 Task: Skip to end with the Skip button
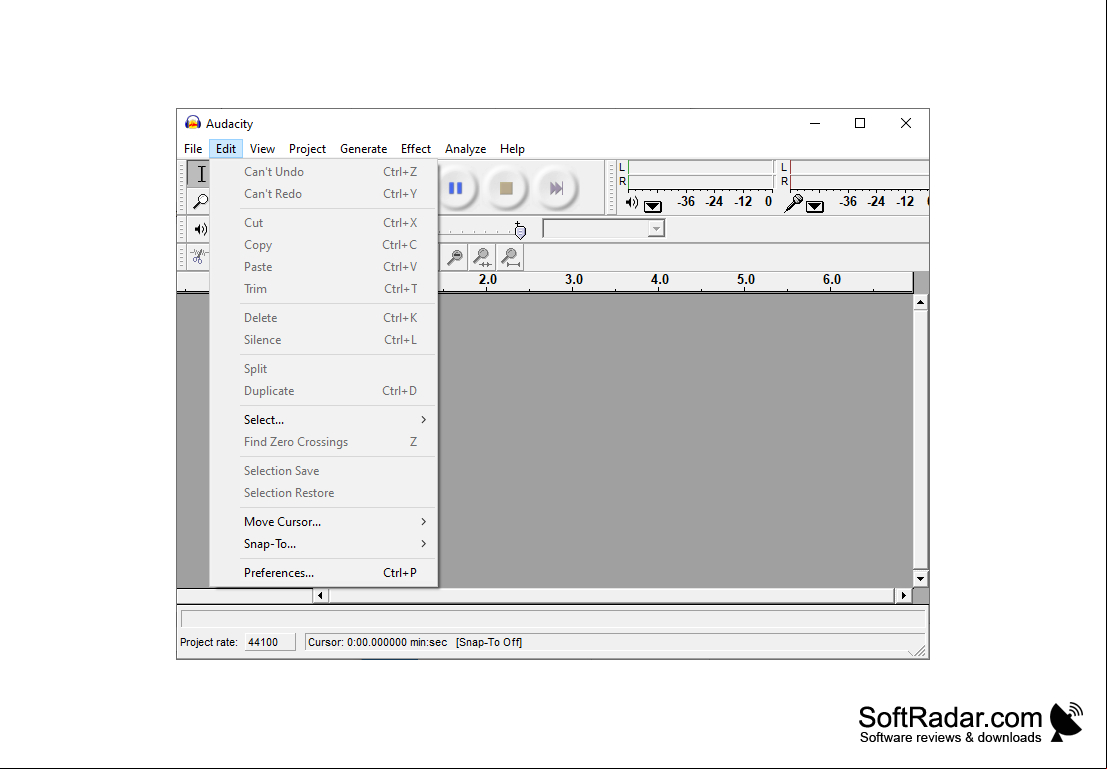[556, 188]
